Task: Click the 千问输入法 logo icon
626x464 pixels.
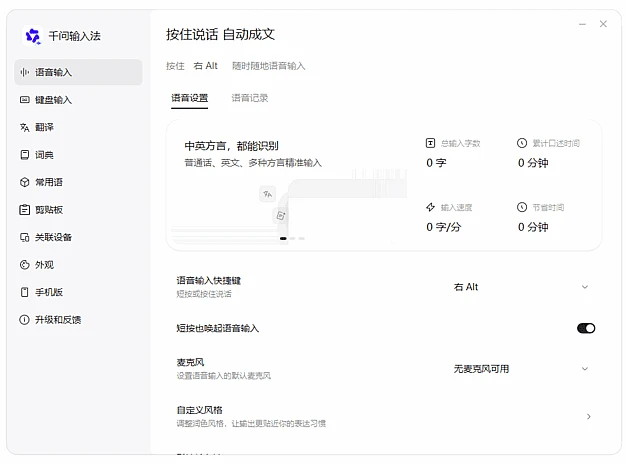Action: point(33,36)
